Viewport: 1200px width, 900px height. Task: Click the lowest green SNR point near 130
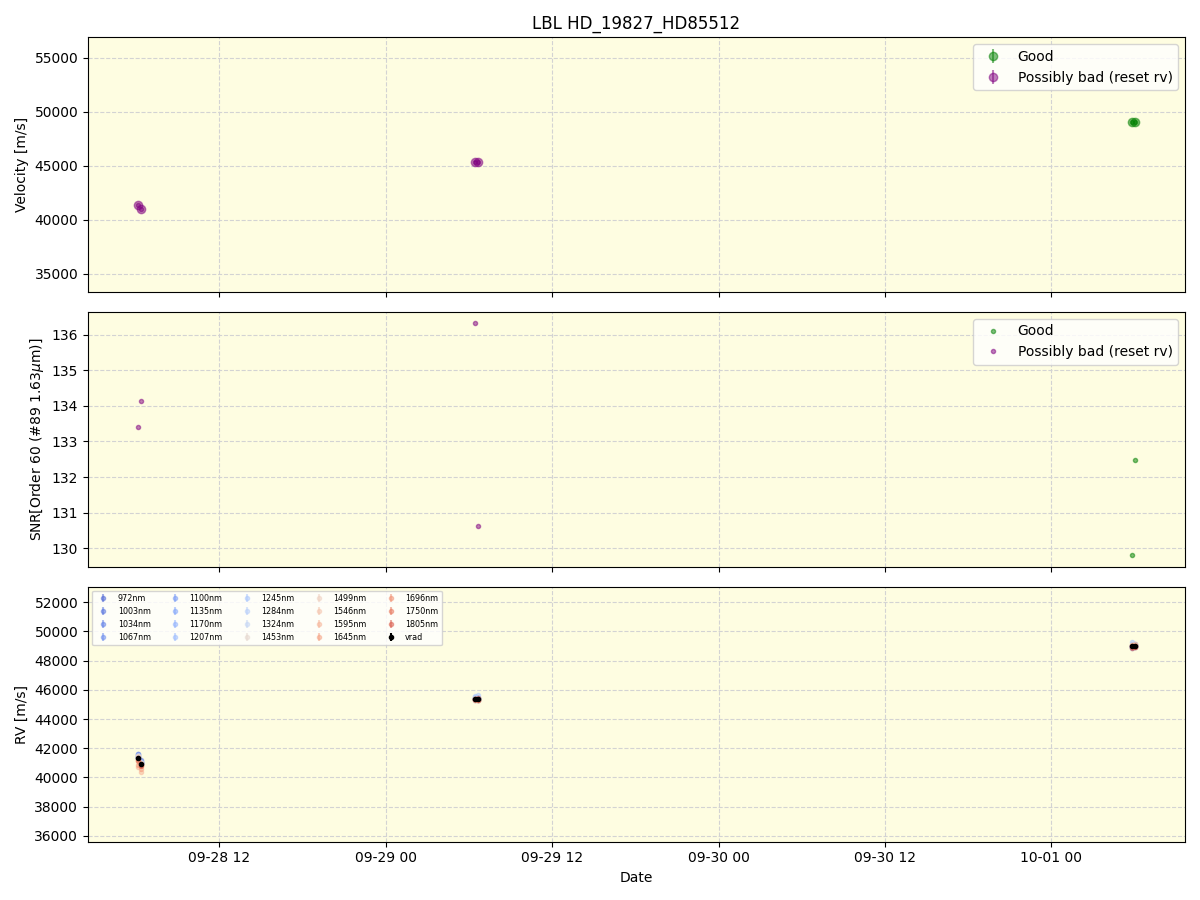[x=1132, y=555]
